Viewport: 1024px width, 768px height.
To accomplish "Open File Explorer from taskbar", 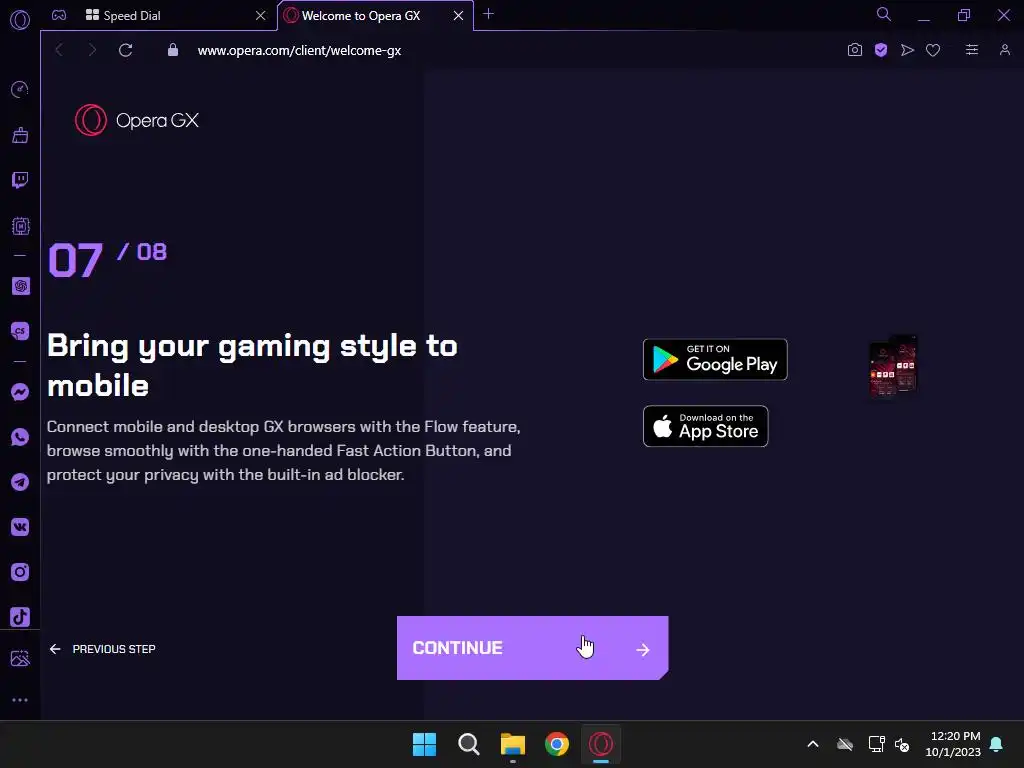I will pos(513,744).
